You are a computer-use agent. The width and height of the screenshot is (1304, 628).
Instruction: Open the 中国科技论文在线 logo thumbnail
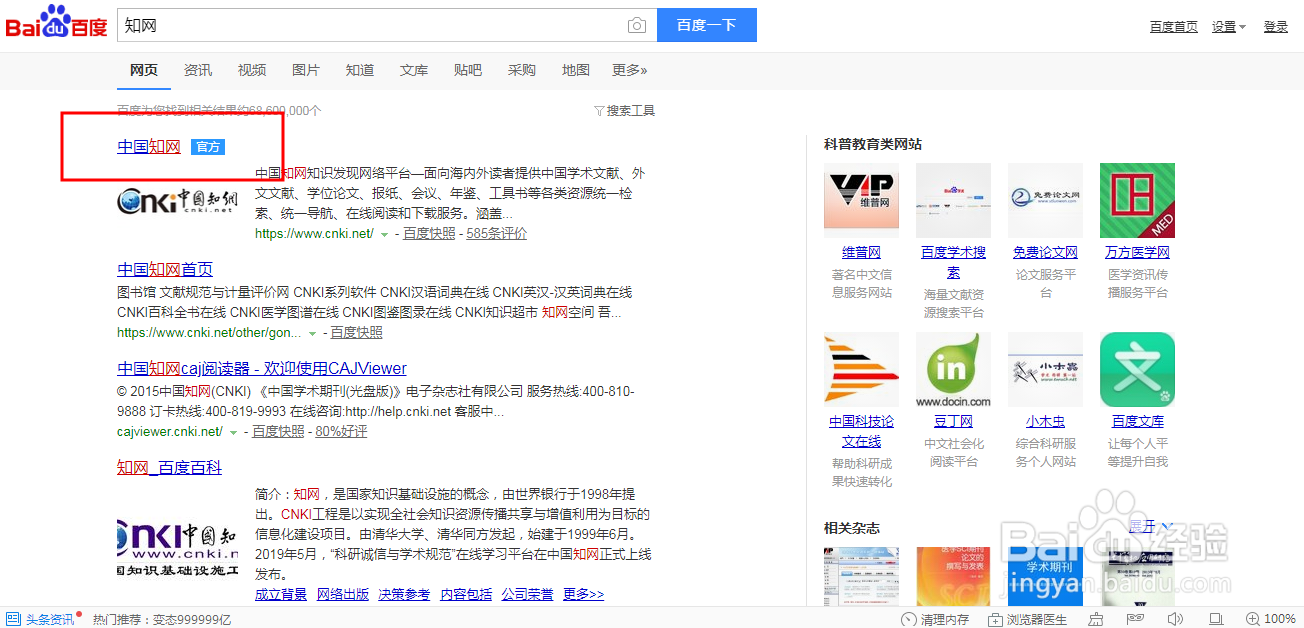pos(861,370)
